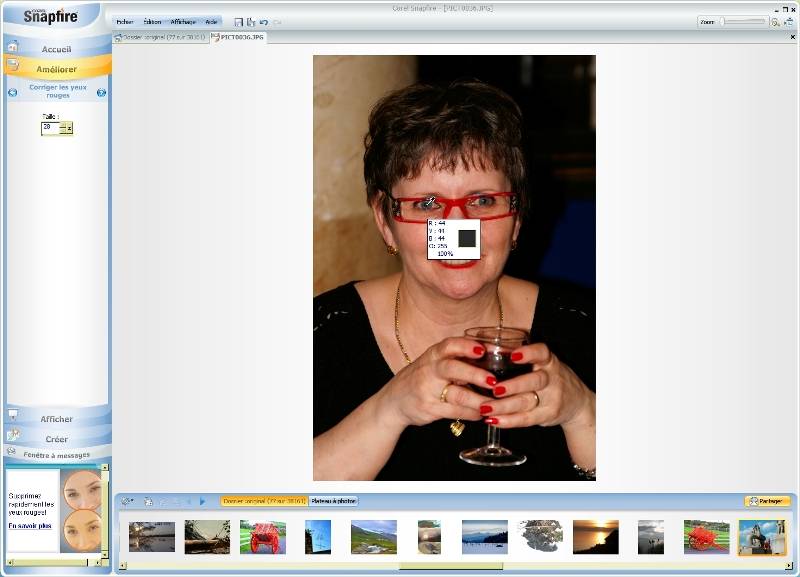Click the Créer icon in the left sidebar

tap(12, 436)
